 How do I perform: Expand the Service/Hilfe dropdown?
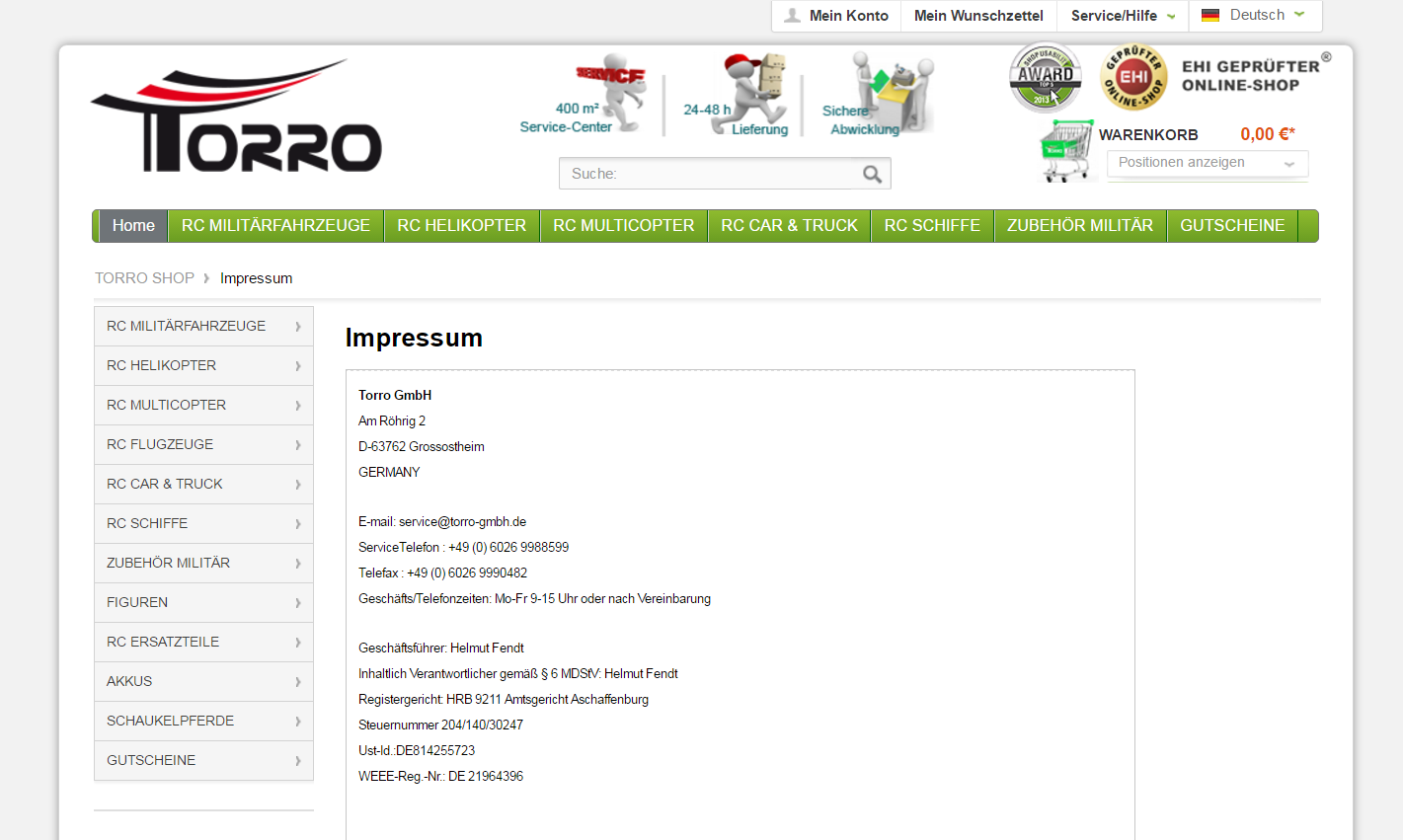click(x=1123, y=16)
